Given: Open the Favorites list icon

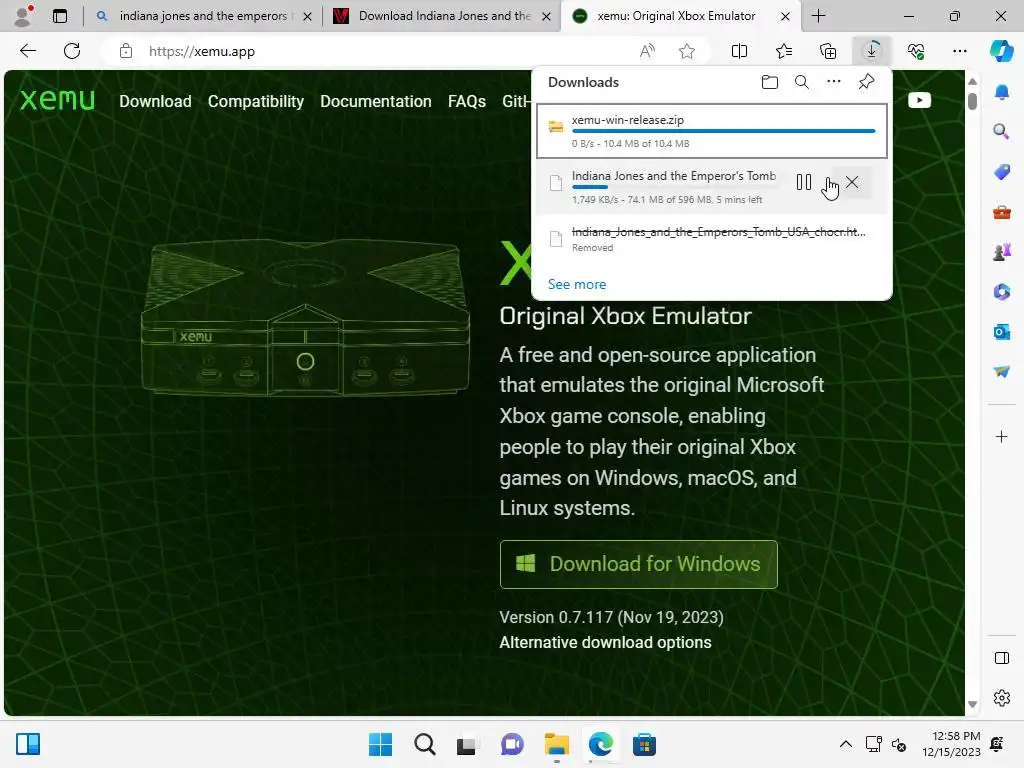Looking at the screenshot, I should coord(784,51).
